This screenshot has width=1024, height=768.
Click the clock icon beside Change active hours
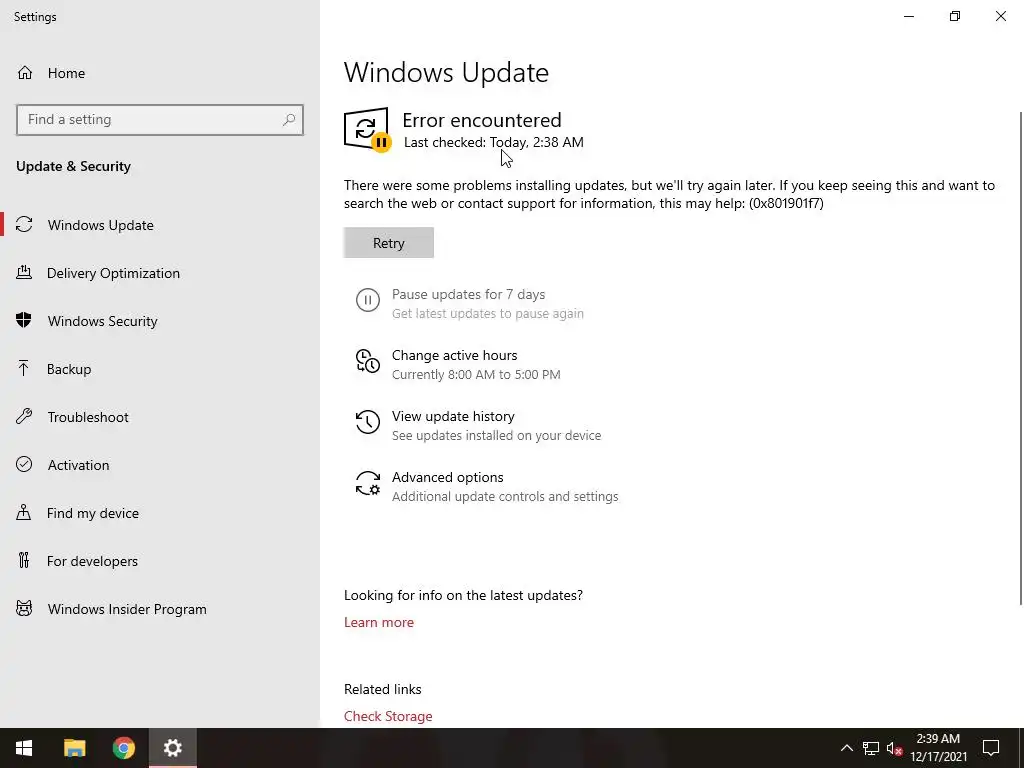(x=368, y=360)
